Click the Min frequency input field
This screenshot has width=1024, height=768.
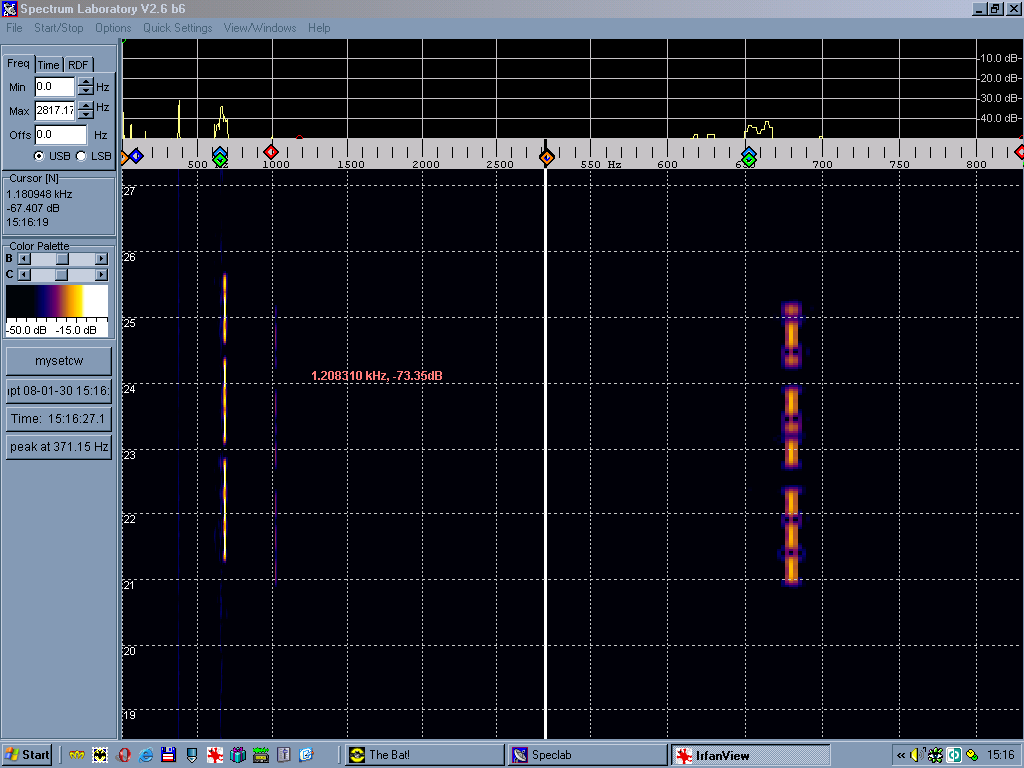[55, 87]
